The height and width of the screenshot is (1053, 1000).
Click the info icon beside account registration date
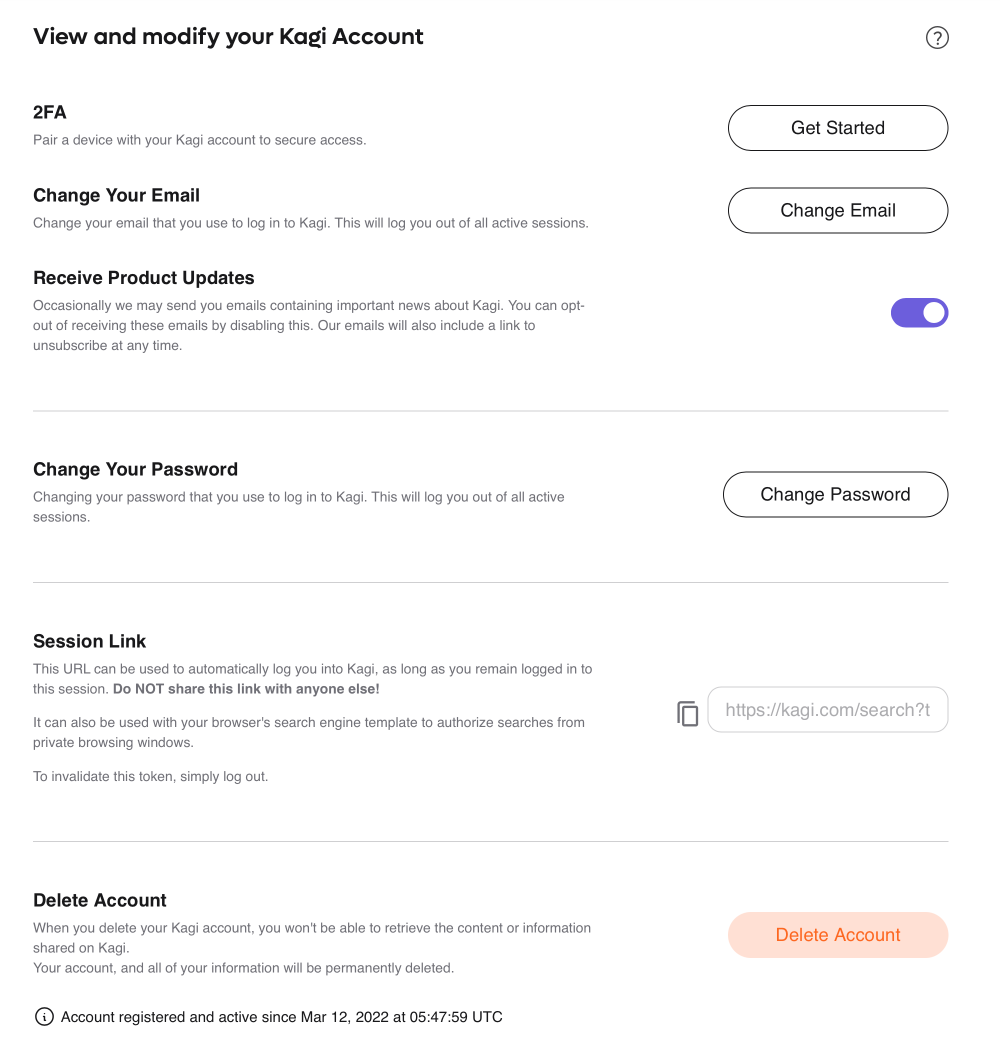click(44, 1016)
